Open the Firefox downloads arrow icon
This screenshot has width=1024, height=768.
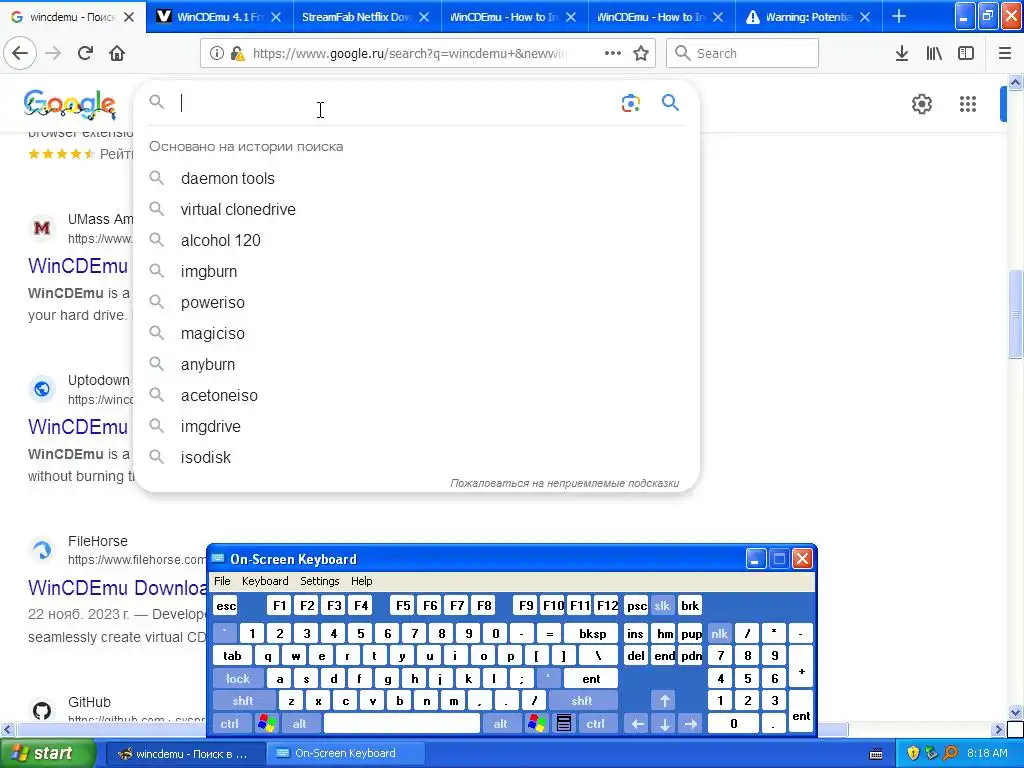point(902,53)
